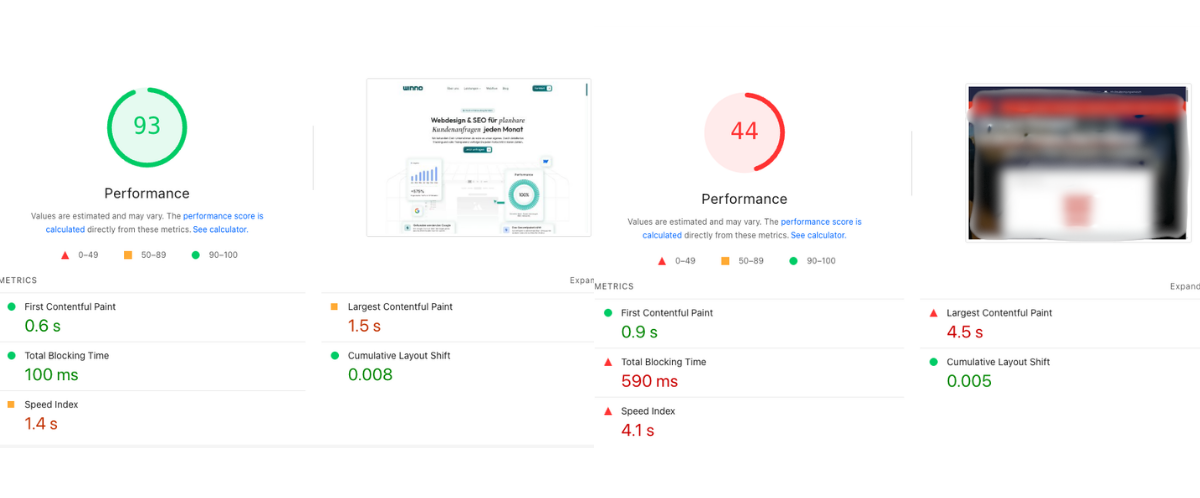The width and height of the screenshot is (1200, 498).
Task: Click green circle icon beside Cumulative Layout Shift 0.008
Action: (x=334, y=356)
